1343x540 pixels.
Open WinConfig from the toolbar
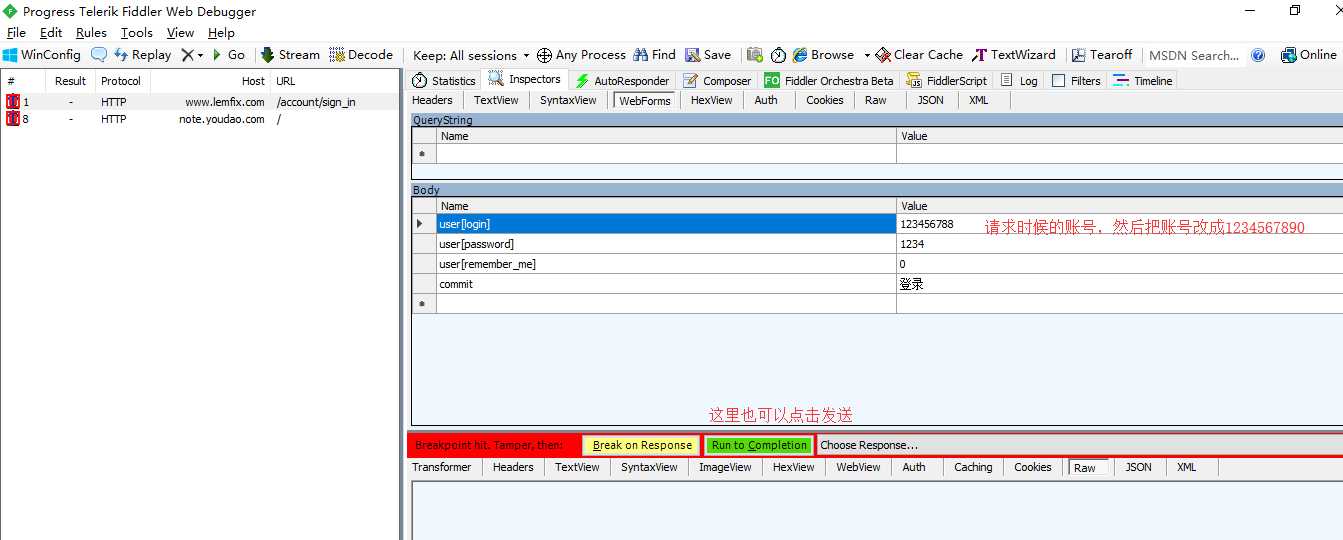41,55
